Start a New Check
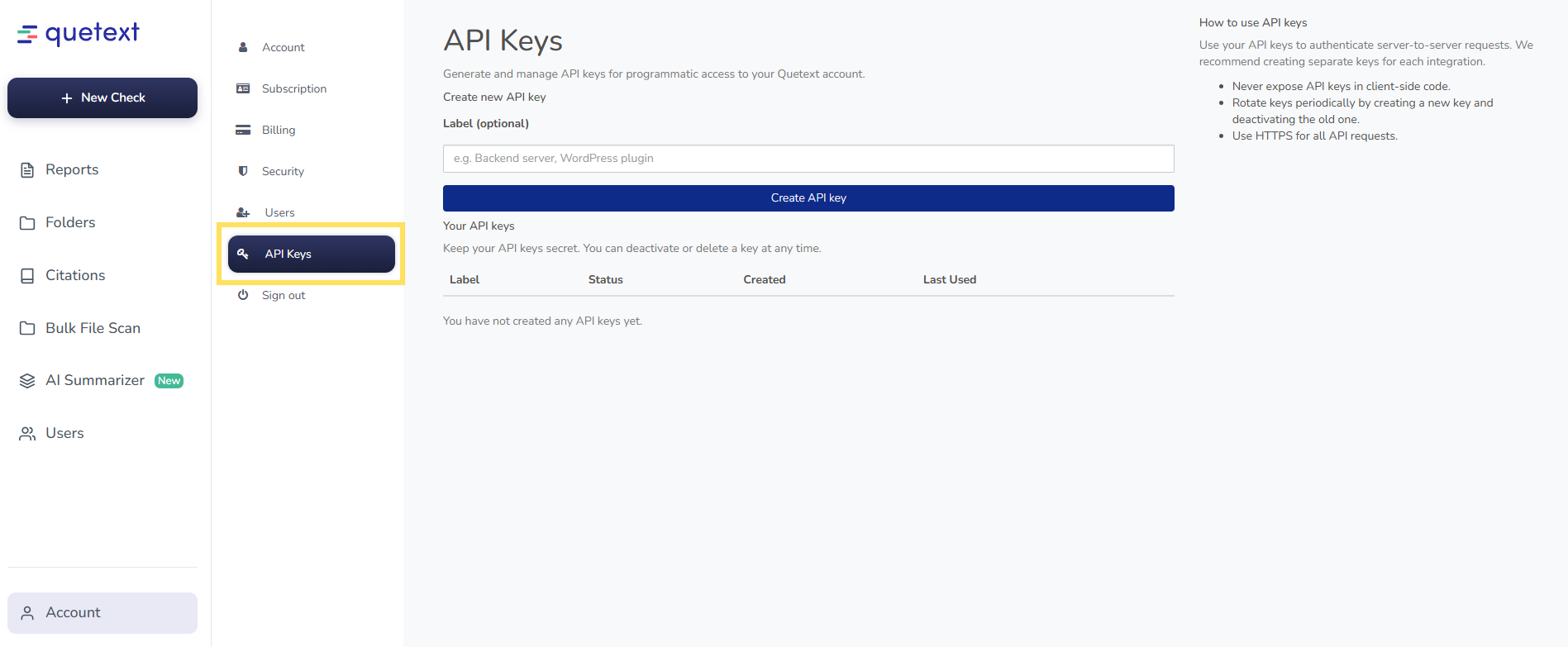The height and width of the screenshot is (647, 1568). [x=102, y=98]
